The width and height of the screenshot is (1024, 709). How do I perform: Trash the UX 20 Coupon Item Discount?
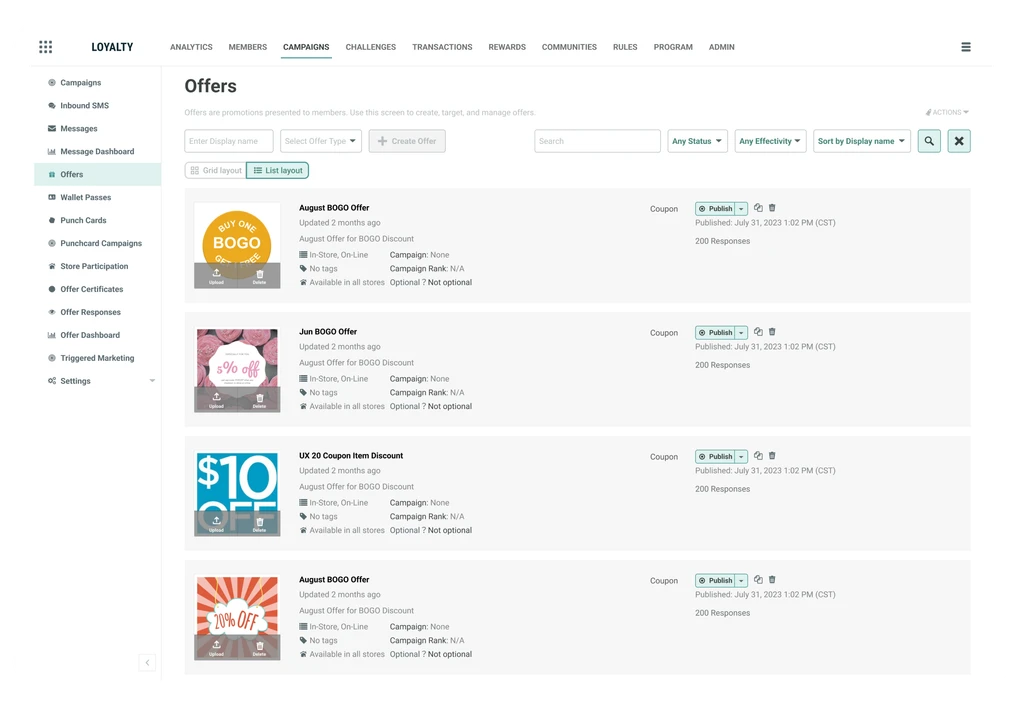click(772, 456)
